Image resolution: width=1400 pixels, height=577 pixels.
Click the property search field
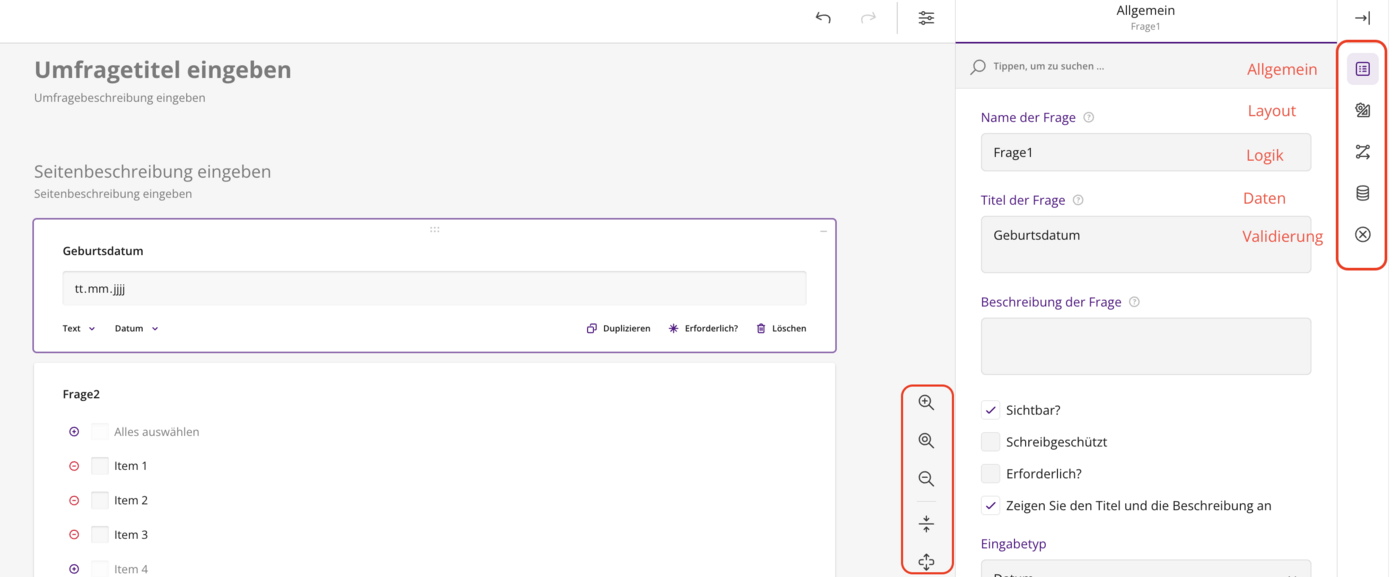coord(1100,66)
